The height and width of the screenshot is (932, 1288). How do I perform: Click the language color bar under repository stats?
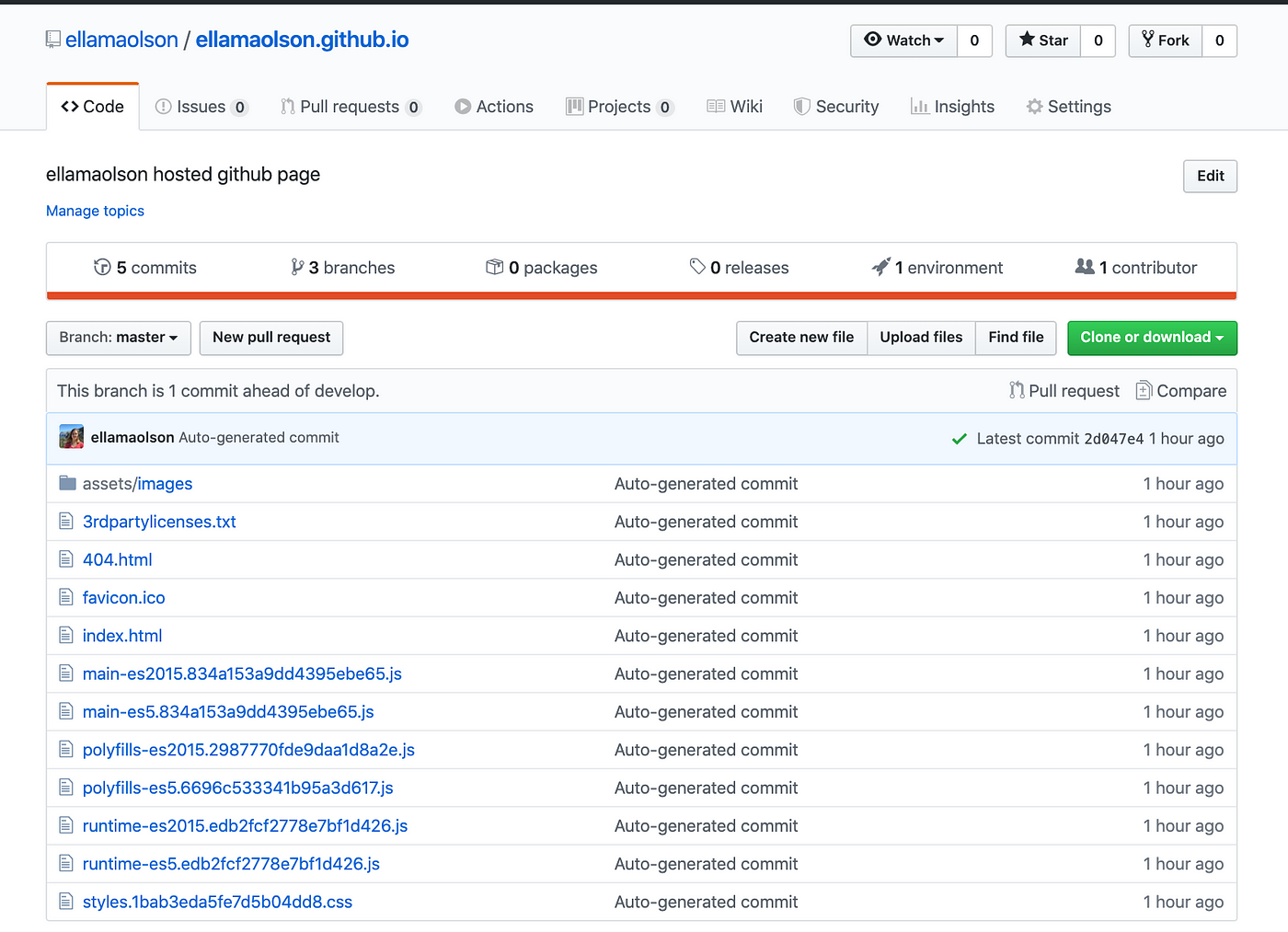tap(641, 295)
